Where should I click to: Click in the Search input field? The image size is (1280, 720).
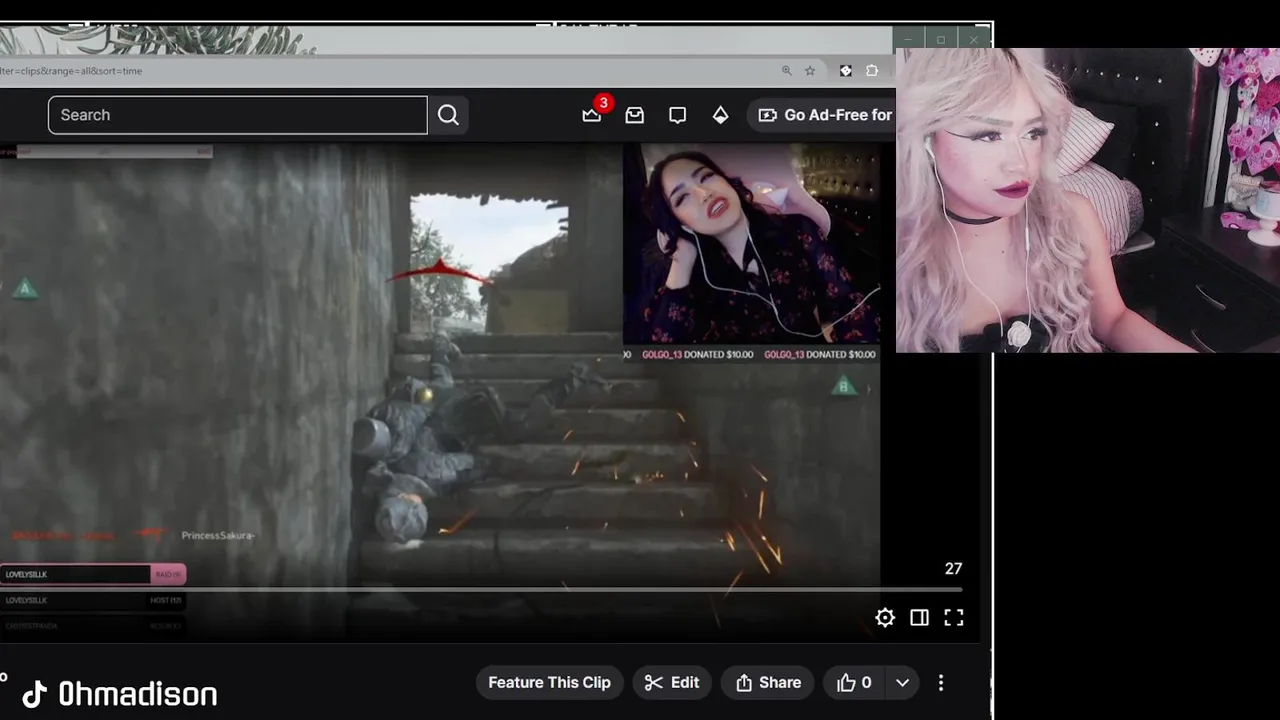pyautogui.click(x=238, y=115)
